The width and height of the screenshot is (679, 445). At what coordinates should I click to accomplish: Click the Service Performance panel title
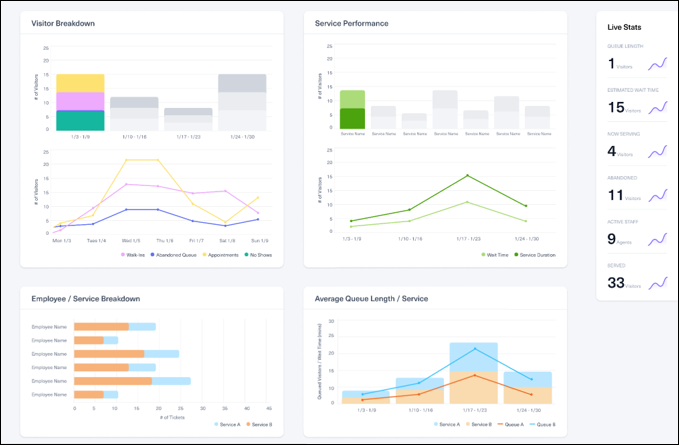point(352,23)
